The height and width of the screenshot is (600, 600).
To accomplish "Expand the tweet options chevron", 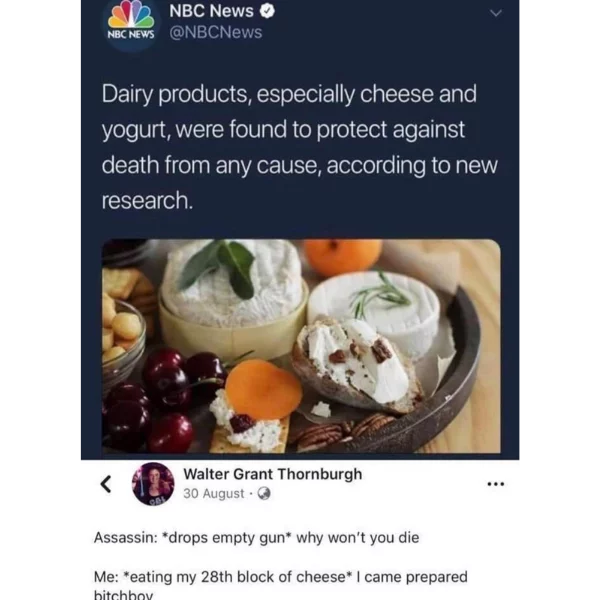I will click(x=496, y=13).
